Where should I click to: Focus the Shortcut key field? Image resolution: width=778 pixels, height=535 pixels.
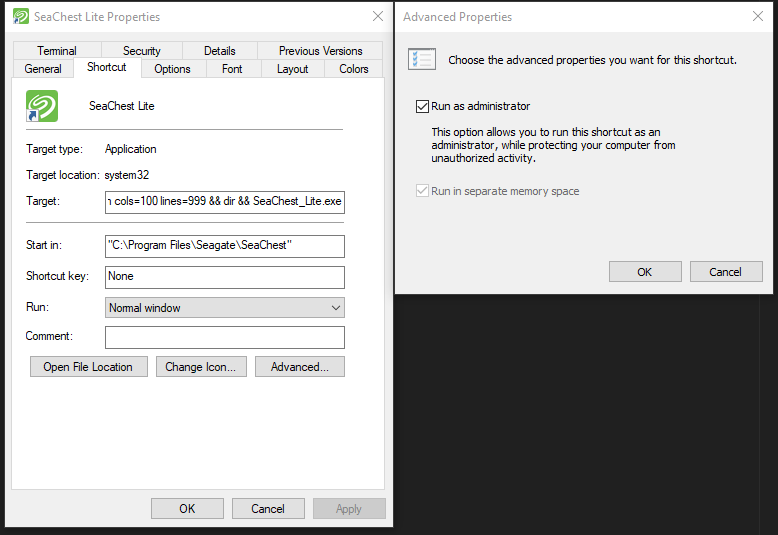point(225,277)
